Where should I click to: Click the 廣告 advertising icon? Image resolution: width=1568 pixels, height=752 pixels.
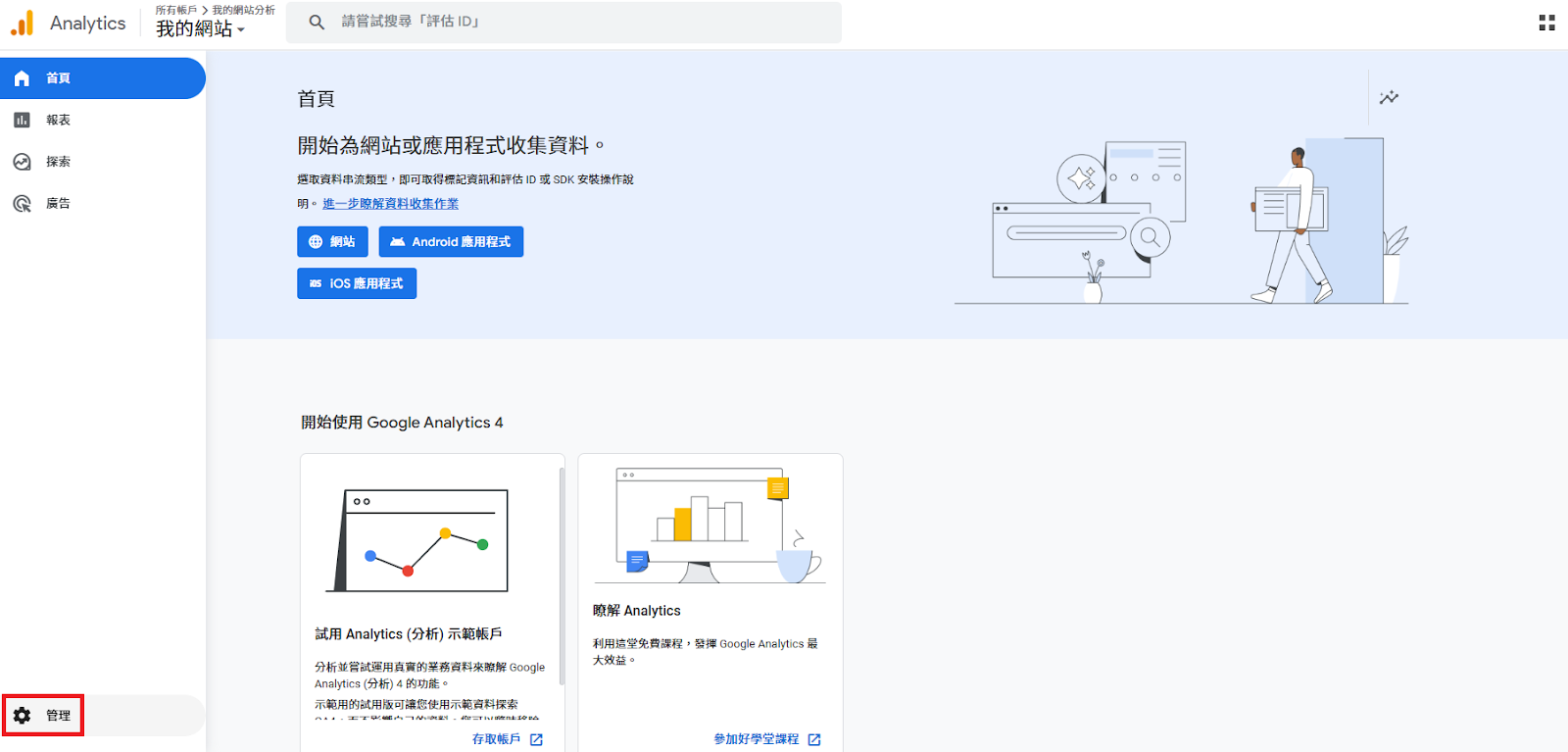point(22,203)
